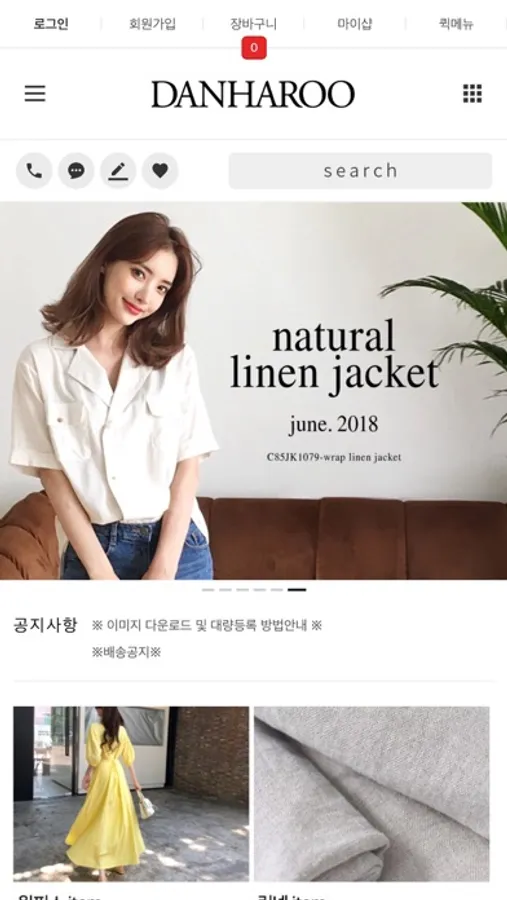
Task: Open the image download notice link
Action: pos(207,625)
